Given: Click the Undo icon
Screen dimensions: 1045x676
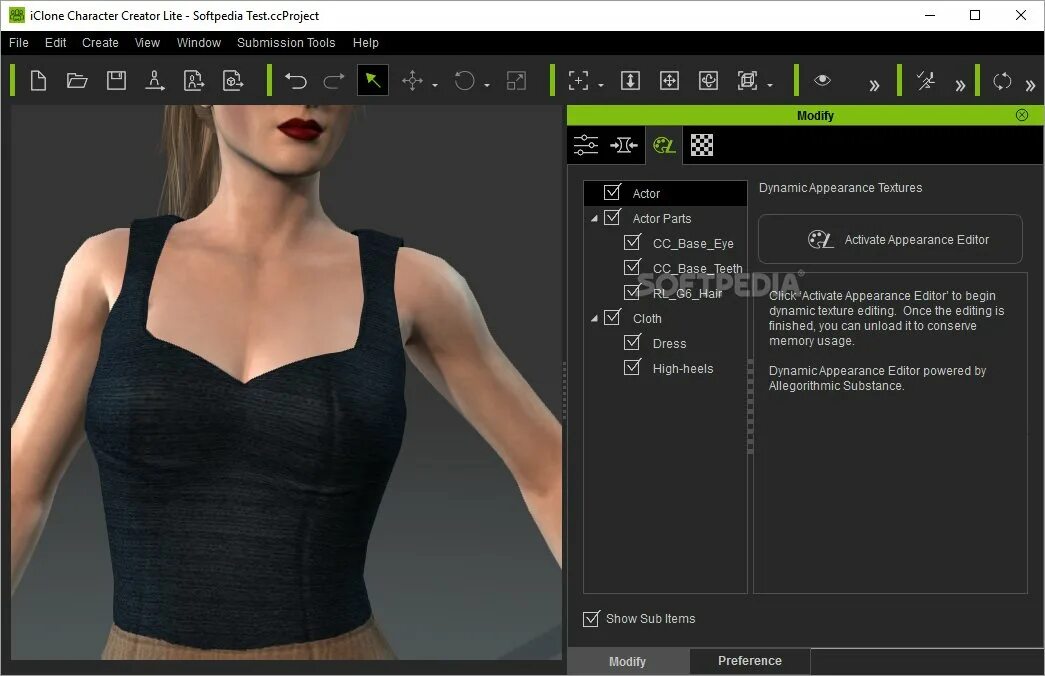Looking at the screenshot, I should pos(295,80).
